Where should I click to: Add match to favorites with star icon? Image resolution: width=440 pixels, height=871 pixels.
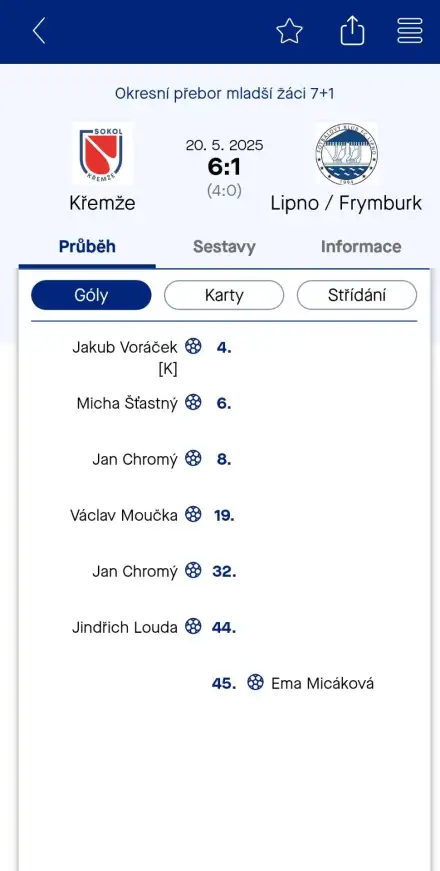coord(289,31)
